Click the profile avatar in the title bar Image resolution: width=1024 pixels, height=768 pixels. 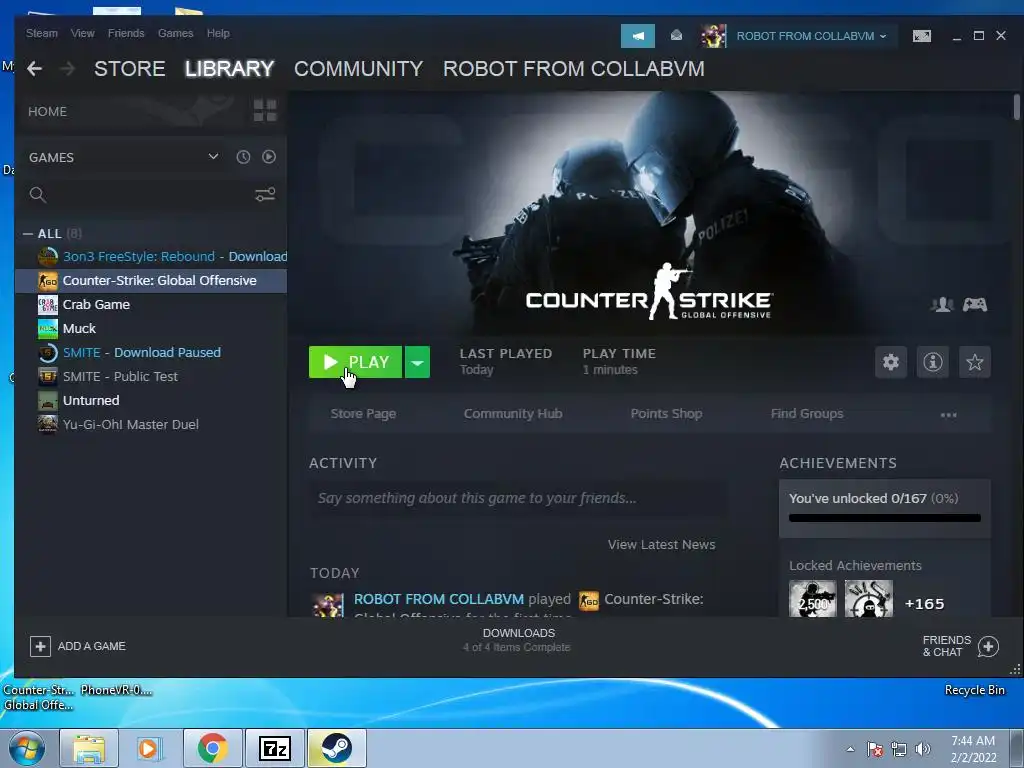[x=713, y=36]
